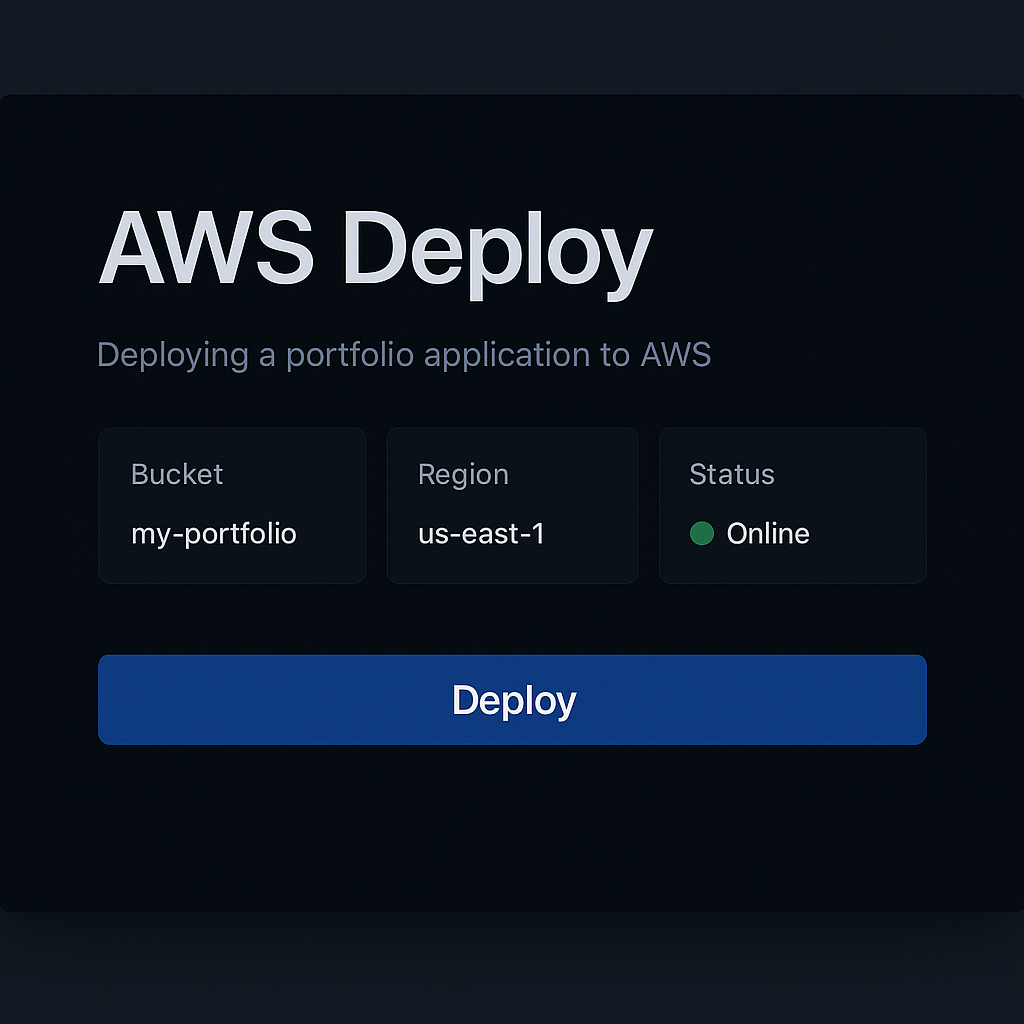Select the Region card
The width and height of the screenshot is (1024, 1024).
tap(512, 505)
